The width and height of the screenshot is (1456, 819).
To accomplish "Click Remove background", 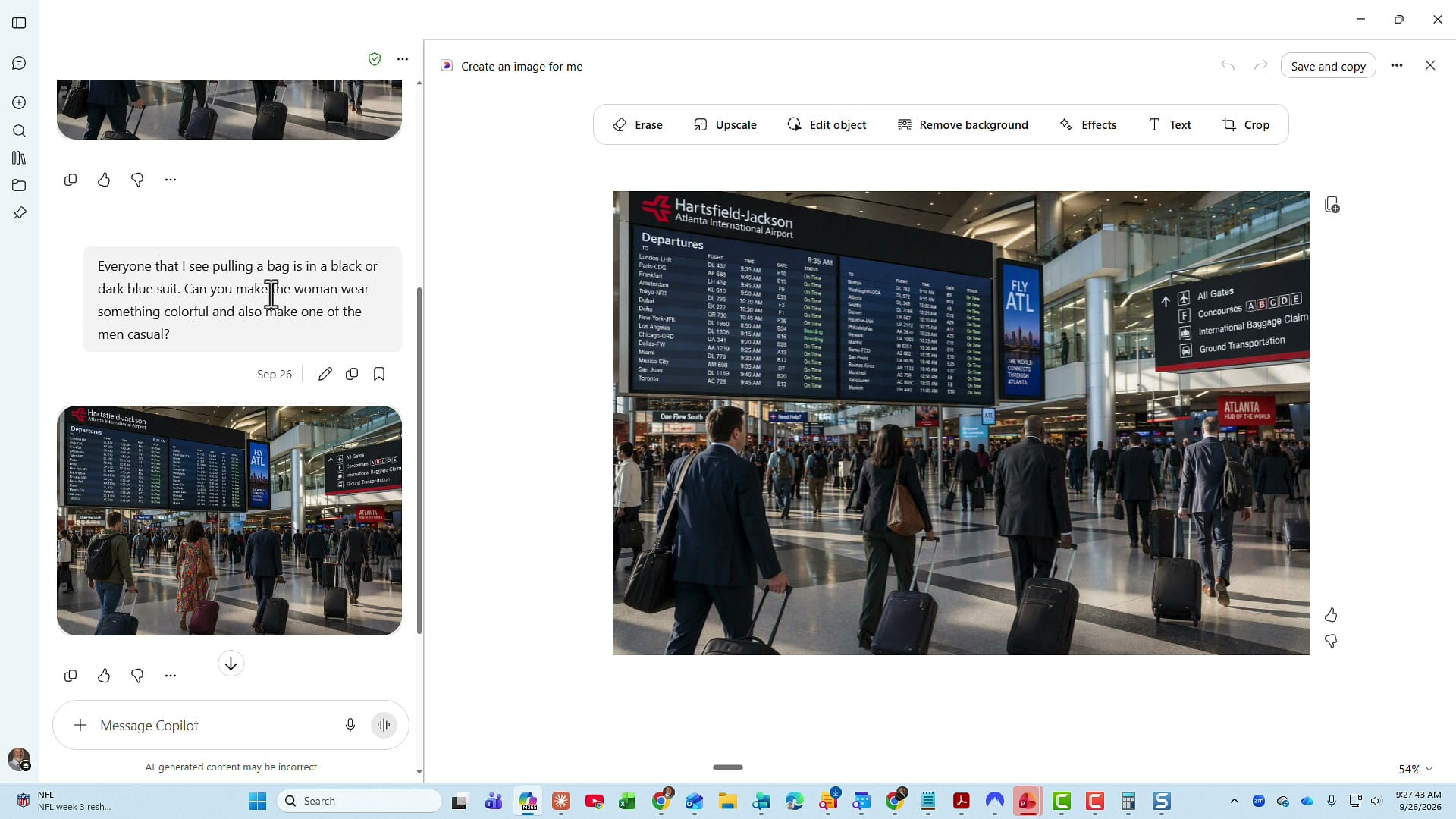I will pos(962,124).
